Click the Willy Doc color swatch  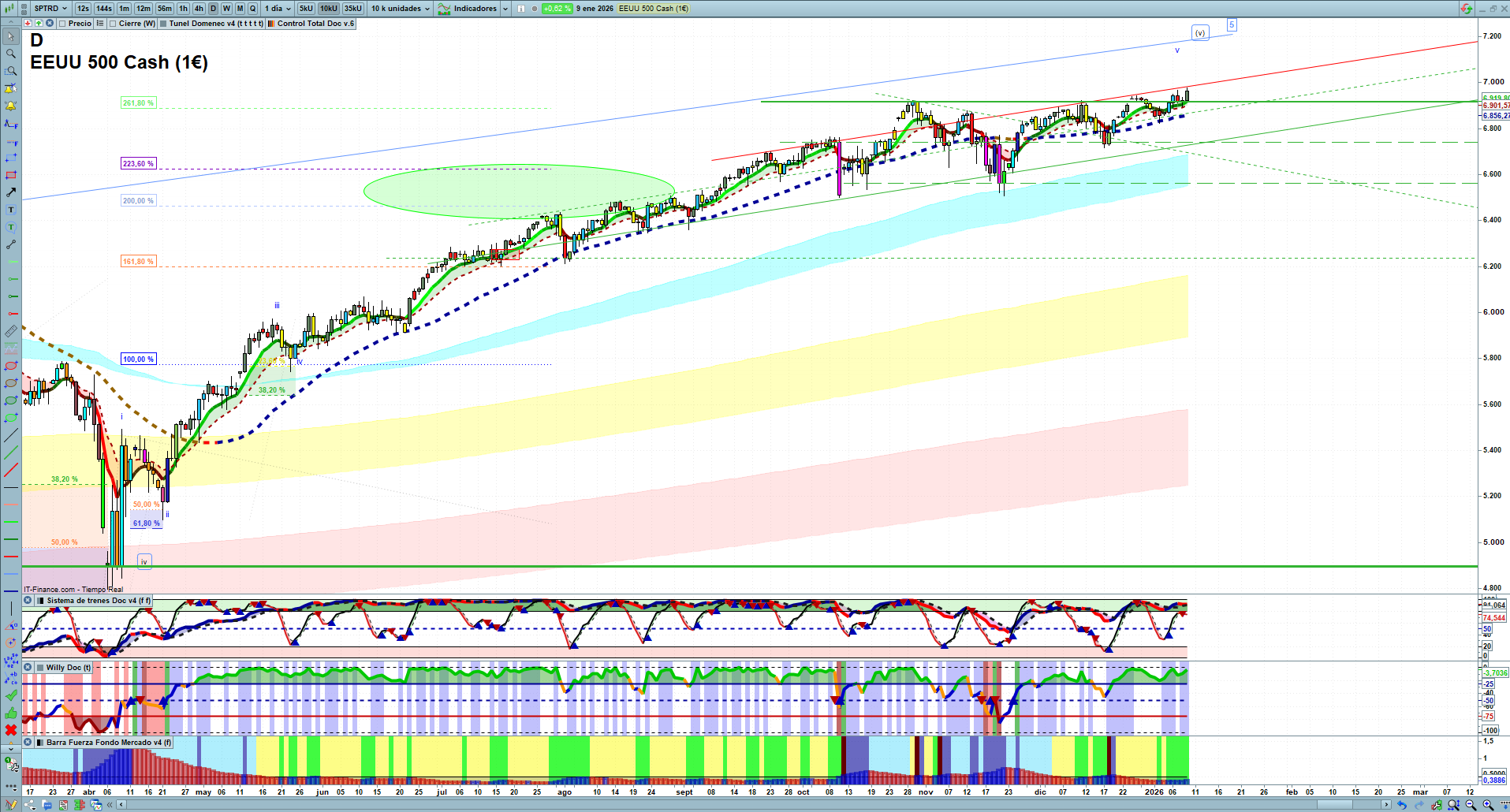tap(40, 668)
